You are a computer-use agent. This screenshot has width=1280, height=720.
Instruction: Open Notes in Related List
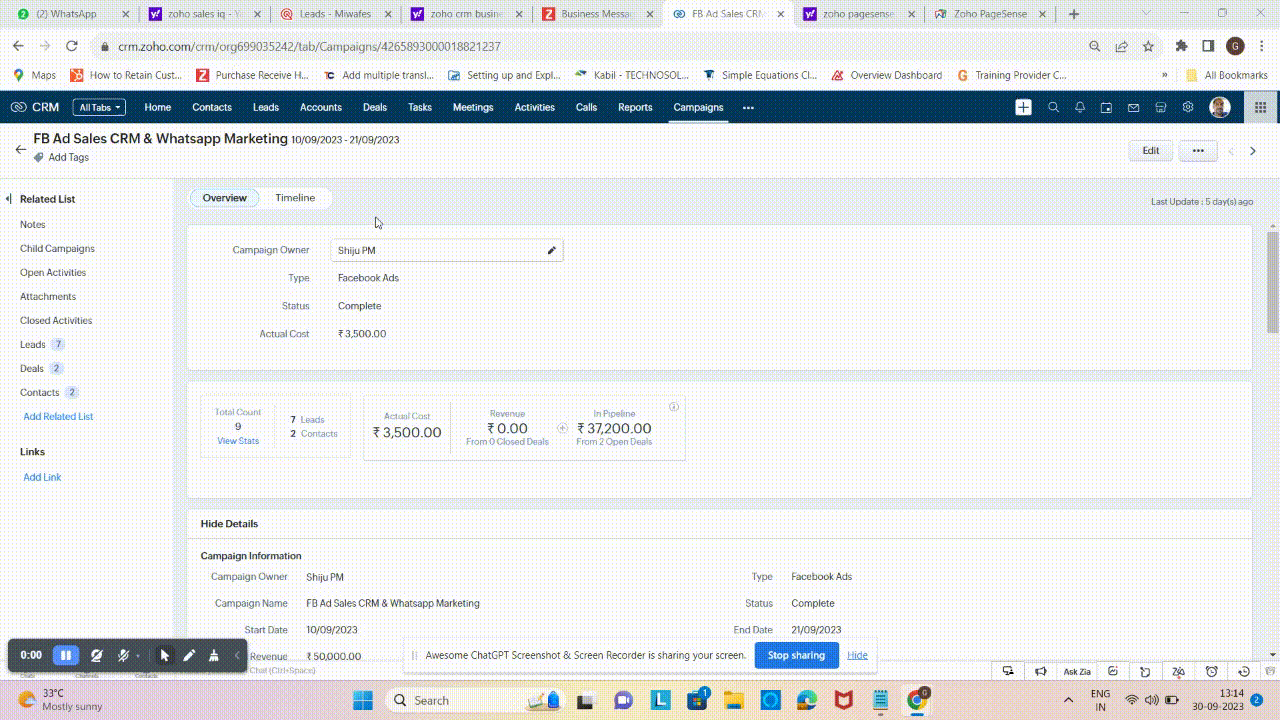[x=33, y=225]
